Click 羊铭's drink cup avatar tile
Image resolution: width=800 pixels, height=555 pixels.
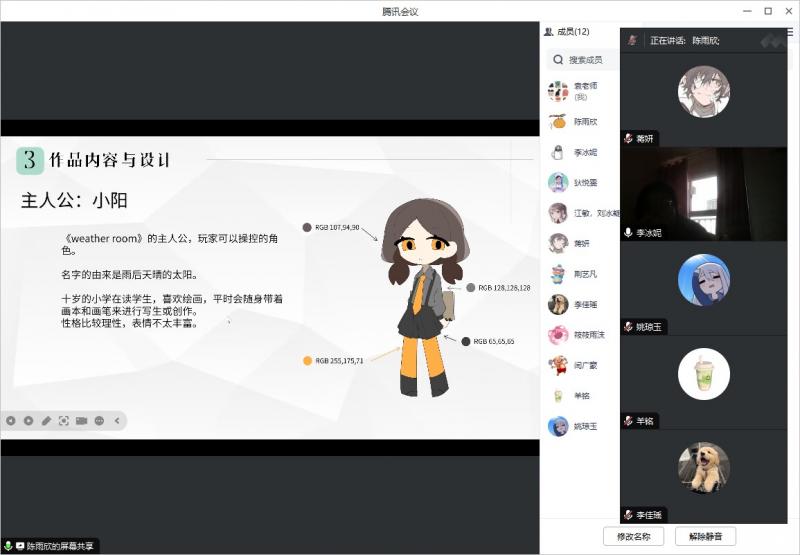click(703, 374)
